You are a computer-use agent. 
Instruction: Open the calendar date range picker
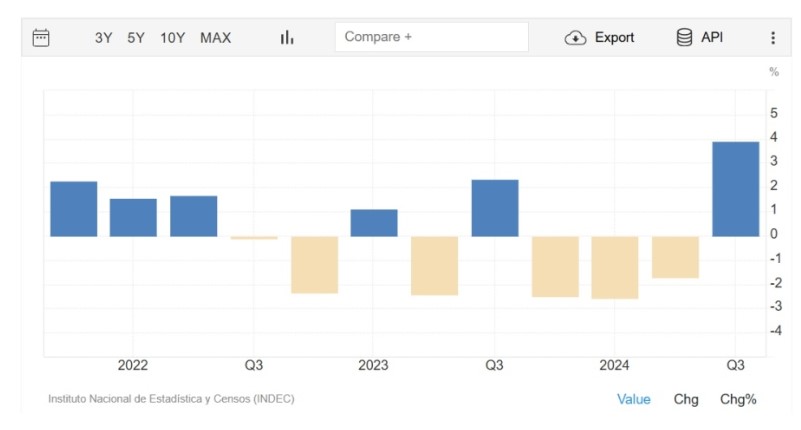(x=41, y=37)
